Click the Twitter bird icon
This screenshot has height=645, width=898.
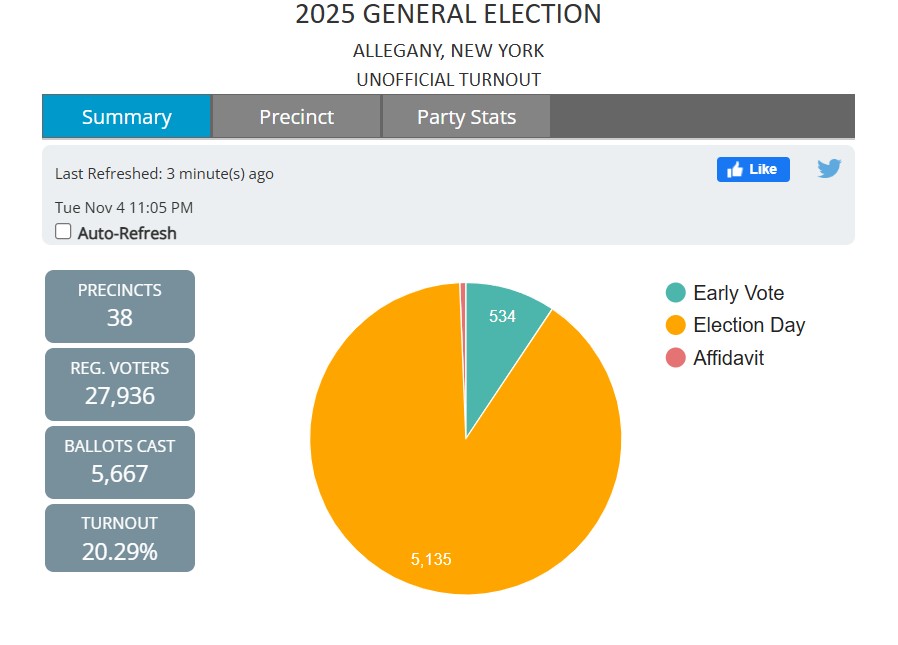pyautogui.click(x=829, y=169)
